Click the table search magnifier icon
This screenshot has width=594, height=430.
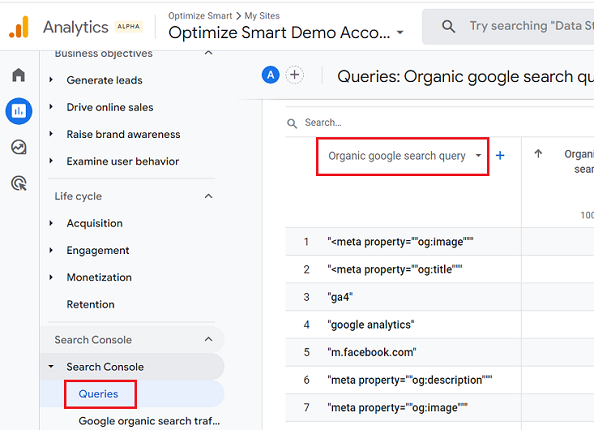click(x=292, y=123)
